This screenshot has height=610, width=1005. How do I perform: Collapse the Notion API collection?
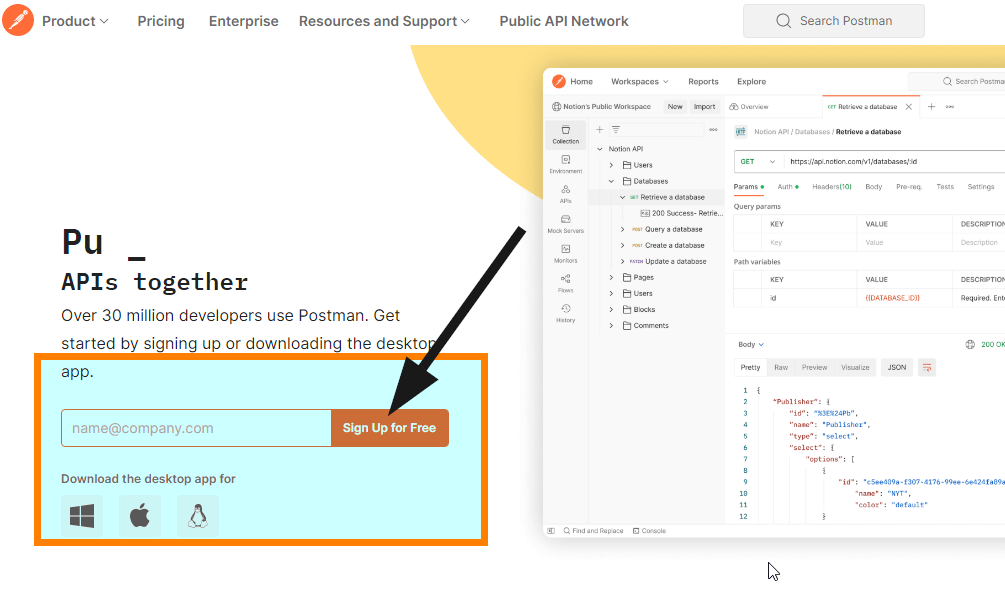(x=600, y=149)
